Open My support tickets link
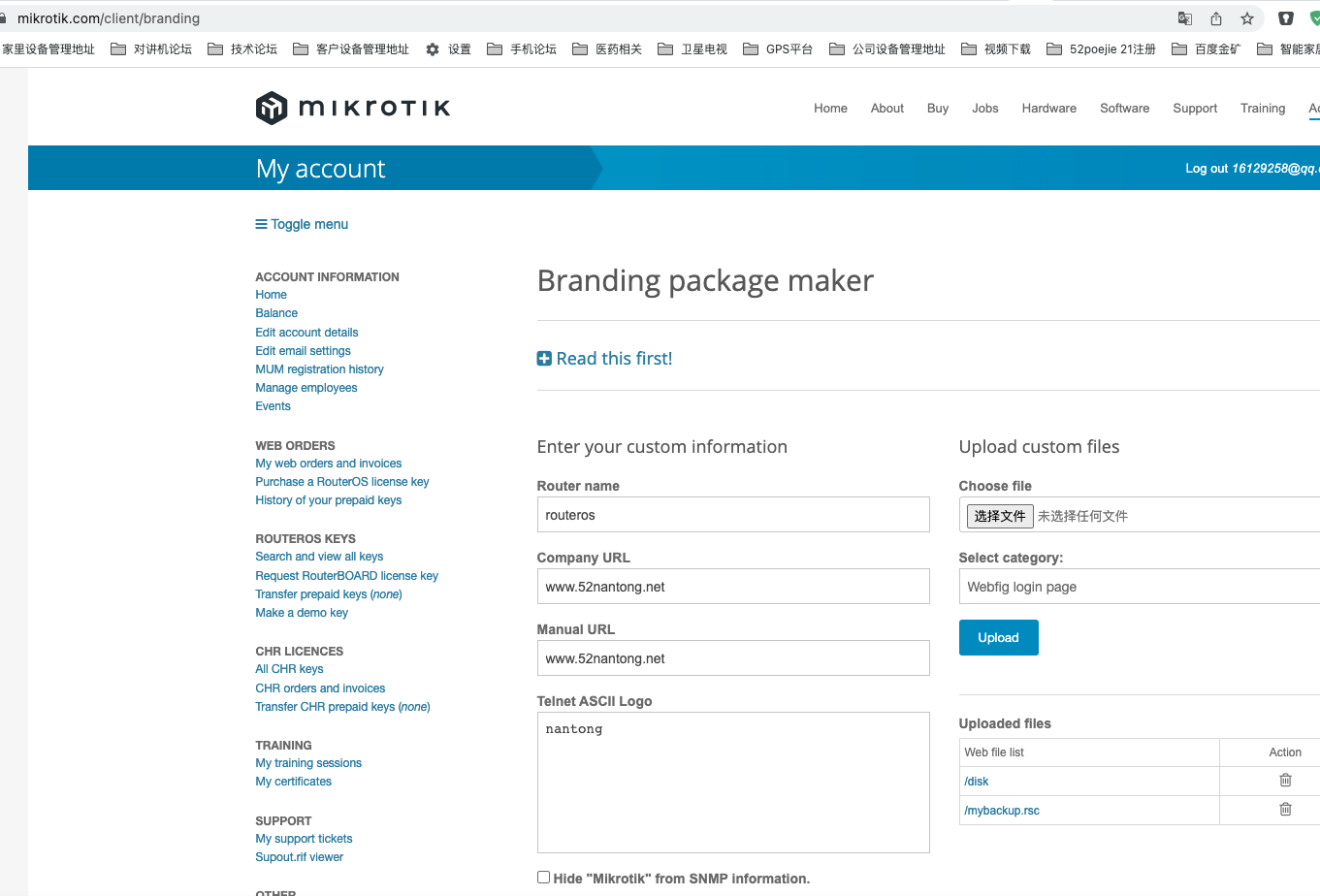The height and width of the screenshot is (896, 1320). click(304, 839)
